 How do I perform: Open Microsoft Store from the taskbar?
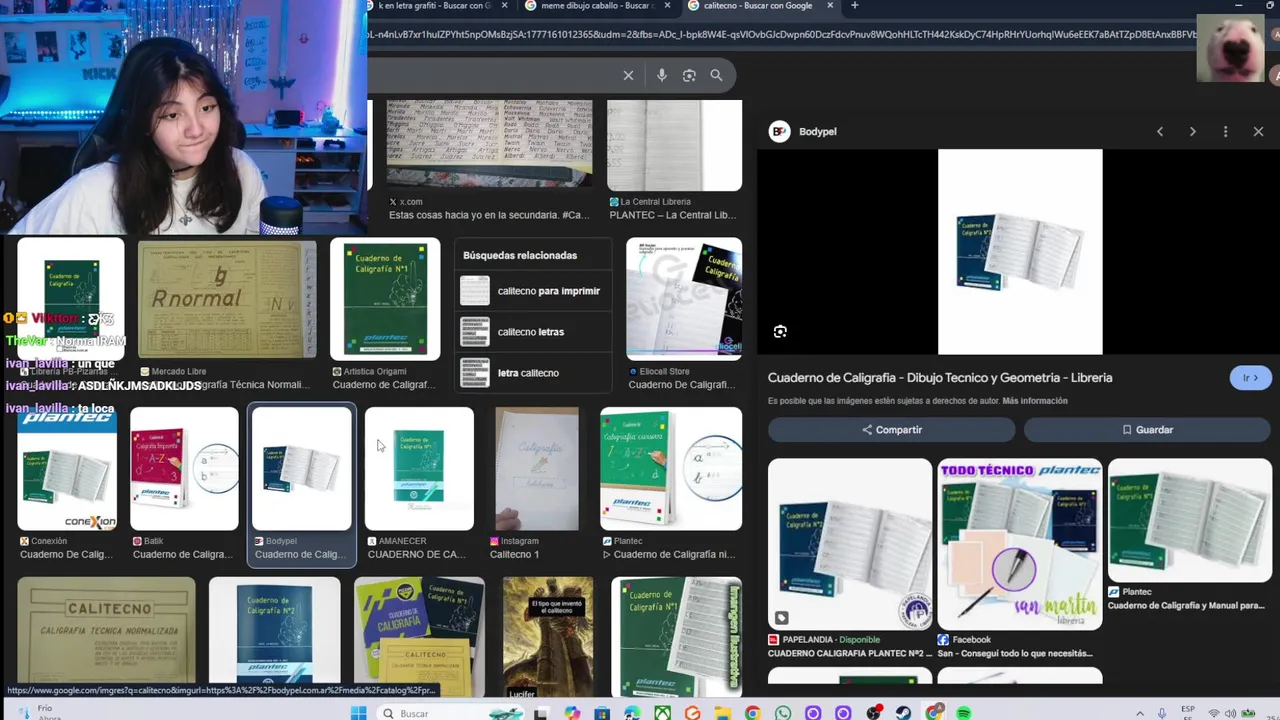[602, 713]
